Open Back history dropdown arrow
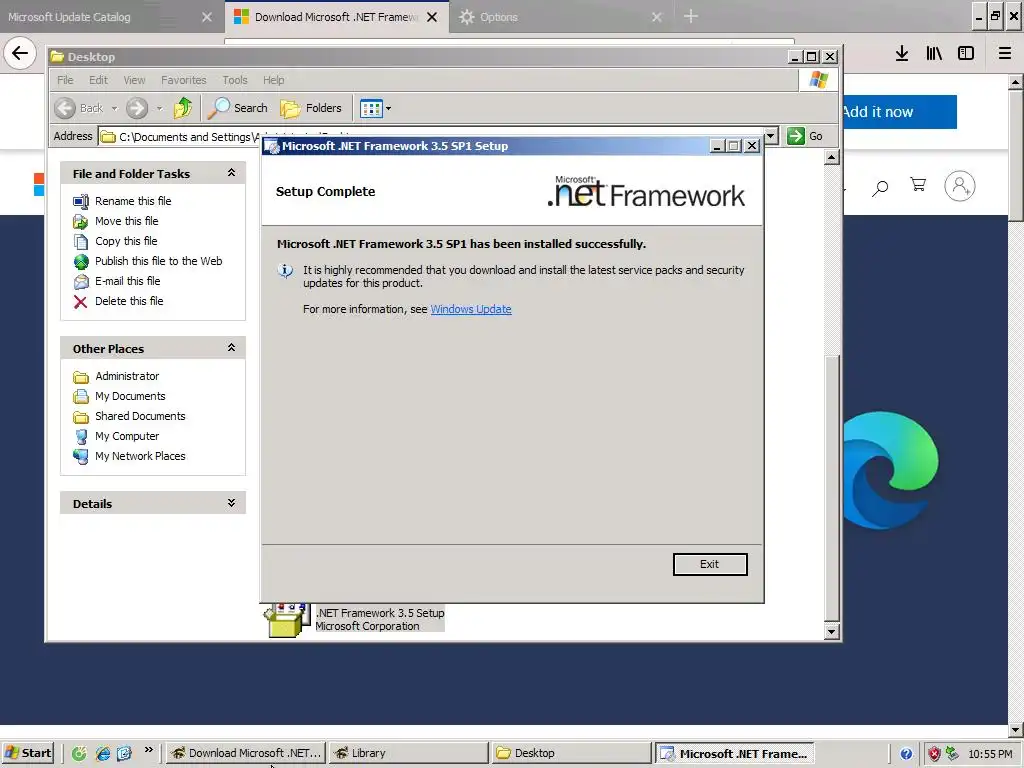This screenshot has width=1024, height=768. click(114, 108)
